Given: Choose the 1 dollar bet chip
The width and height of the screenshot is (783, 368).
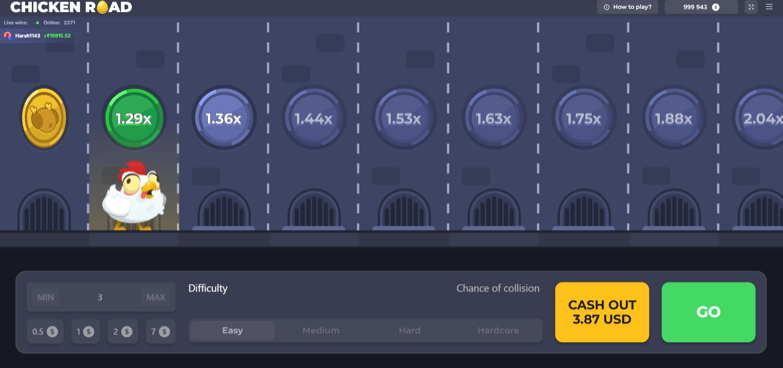Looking at the screenshot, I should 85,332.
